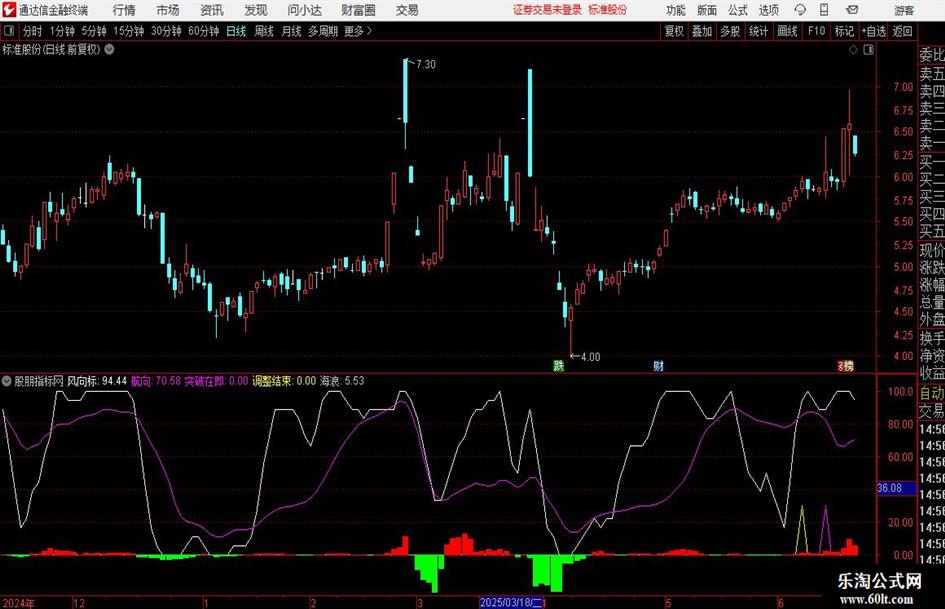
Task: Open the 财富圈 menu
Action: coord(358,10)
